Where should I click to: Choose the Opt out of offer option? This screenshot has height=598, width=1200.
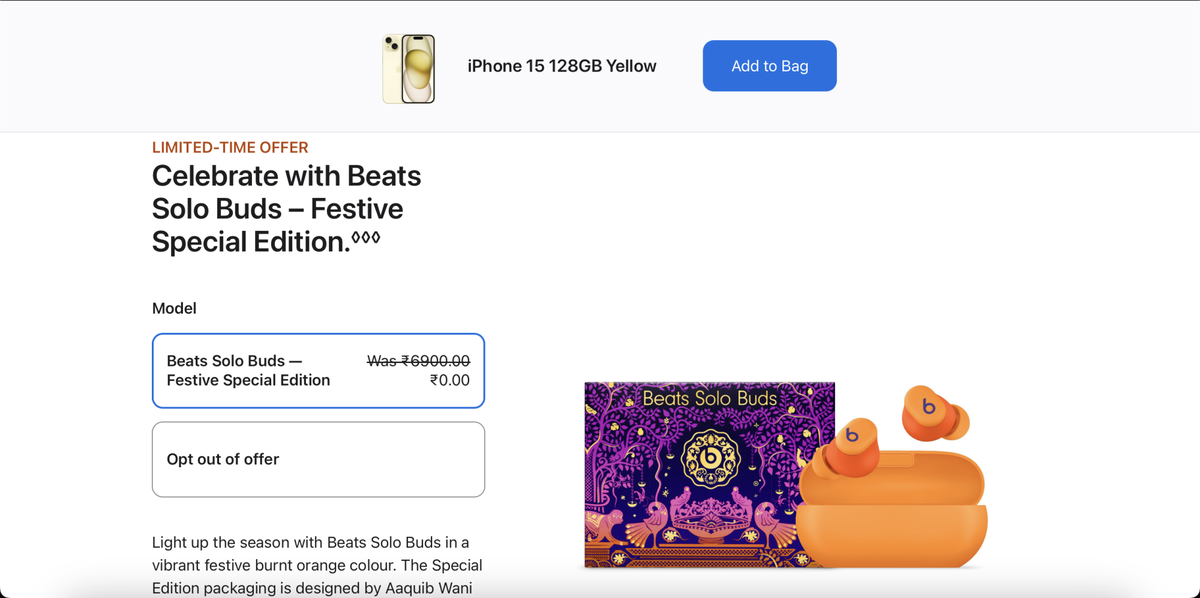pyautogui.click(x=318, y=459)
